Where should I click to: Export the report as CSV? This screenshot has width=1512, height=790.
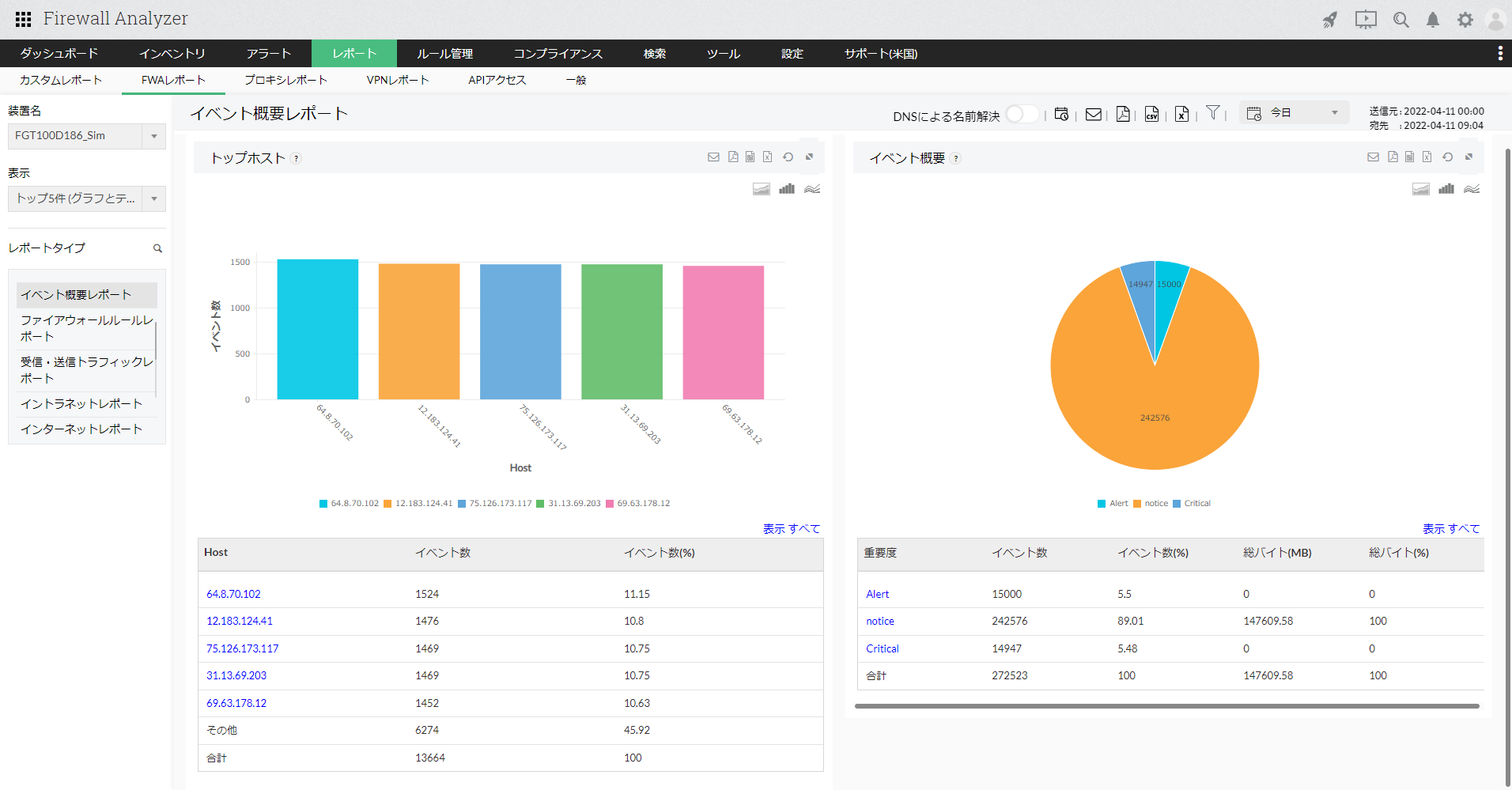(x=1152, y=114)
